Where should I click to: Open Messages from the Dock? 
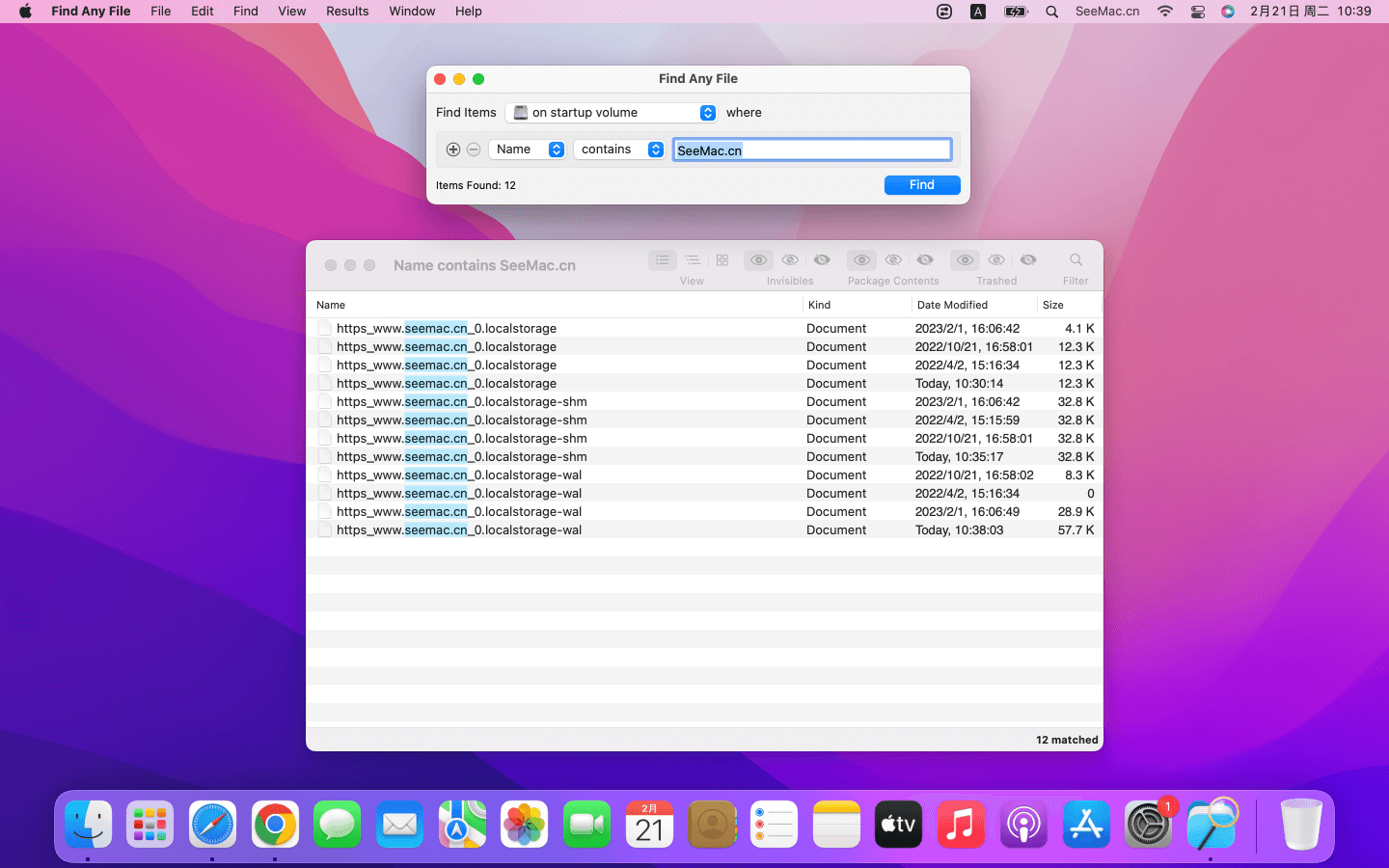click(337, 825)
